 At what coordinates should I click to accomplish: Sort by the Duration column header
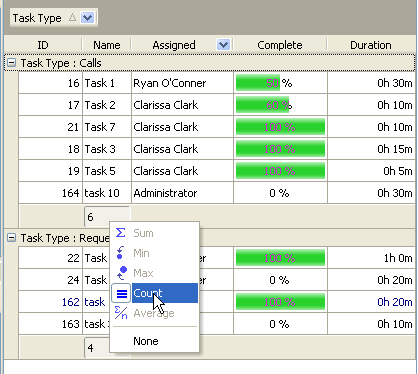coord(371,45)
